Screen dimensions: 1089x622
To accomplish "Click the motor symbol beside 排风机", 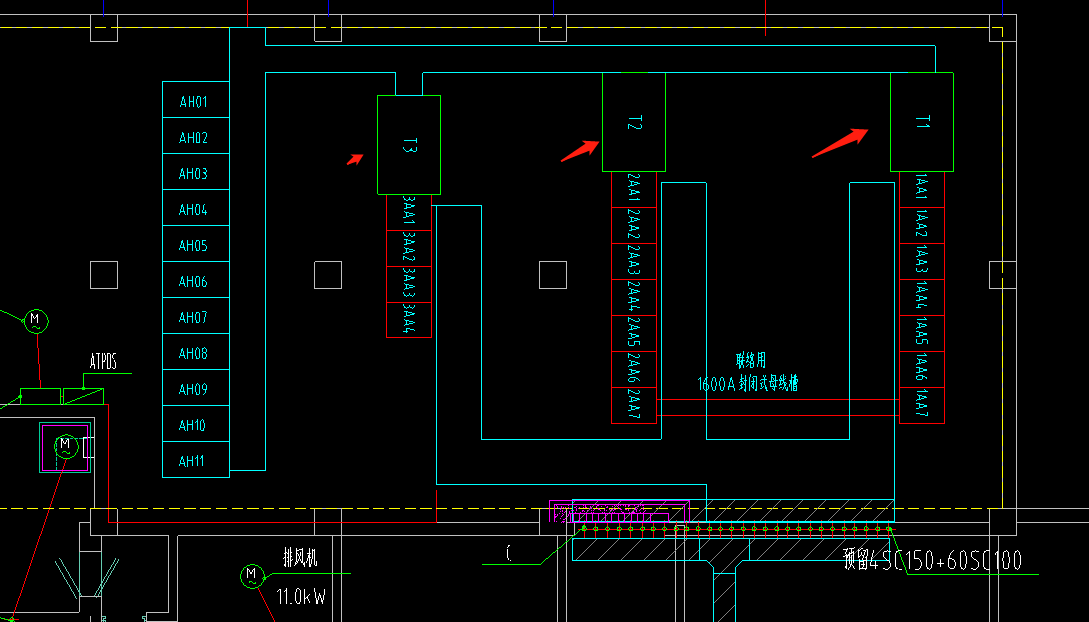I will [252, 575].
